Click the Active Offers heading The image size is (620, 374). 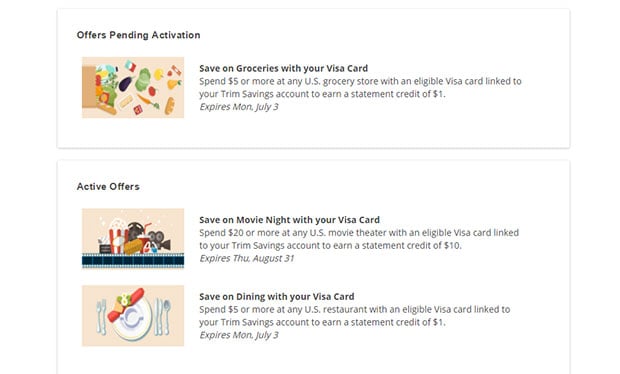point(108,187)
